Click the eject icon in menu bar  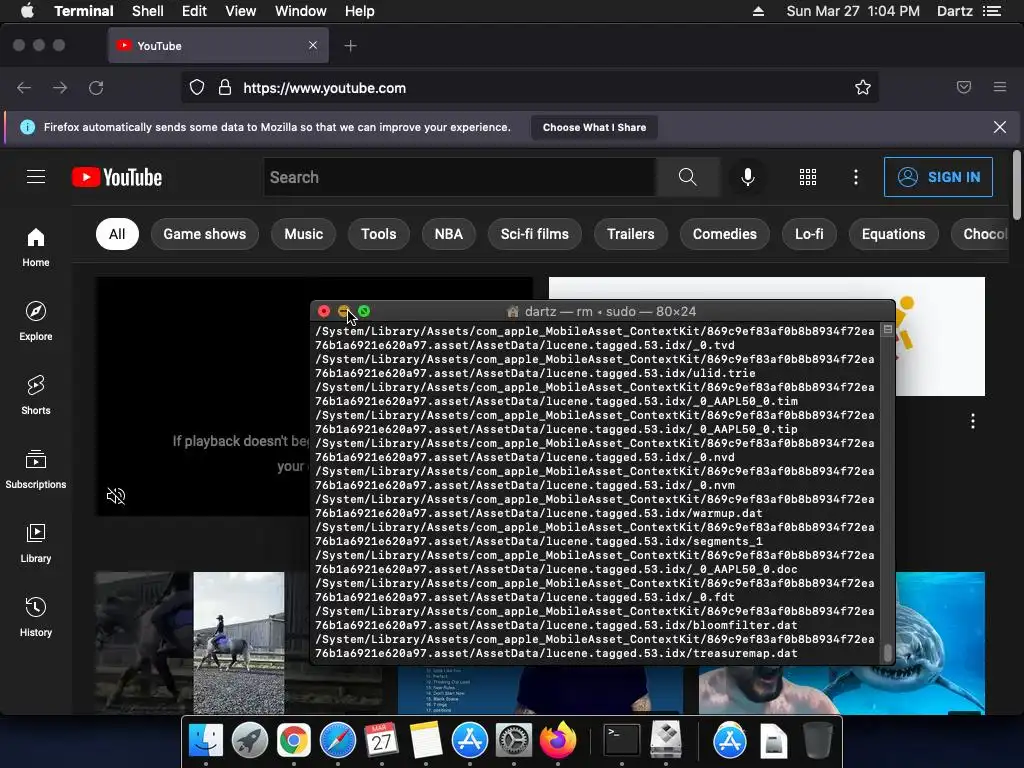758,11
